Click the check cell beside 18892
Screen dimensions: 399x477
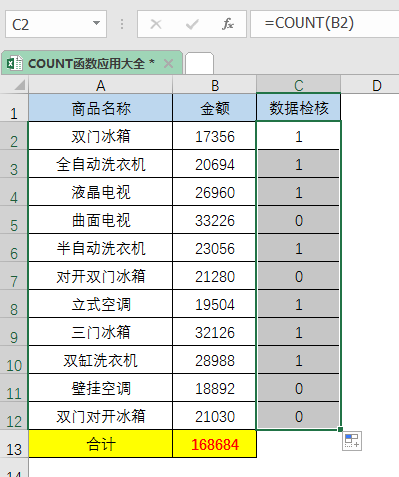pyautogui.click(x=299, y=388)
